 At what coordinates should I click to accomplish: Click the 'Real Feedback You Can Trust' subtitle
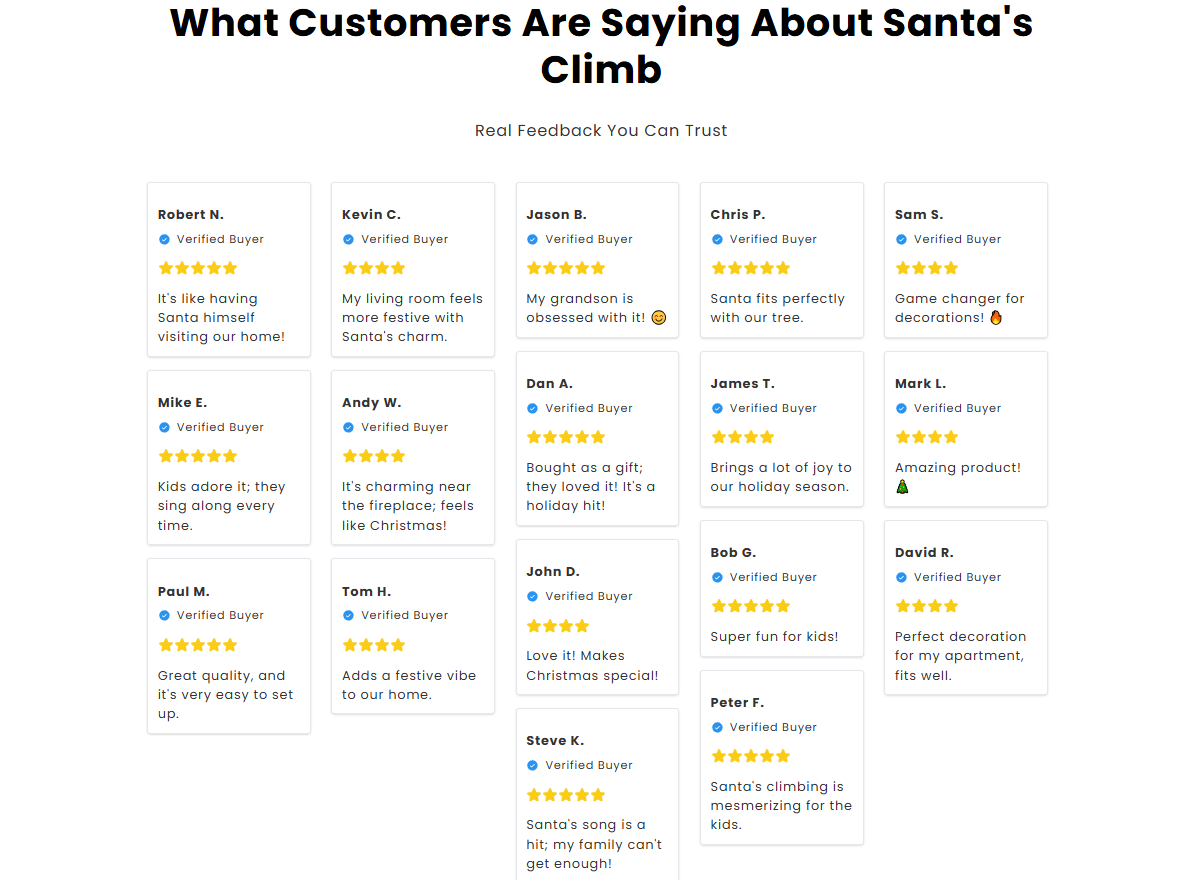point(601,131)
